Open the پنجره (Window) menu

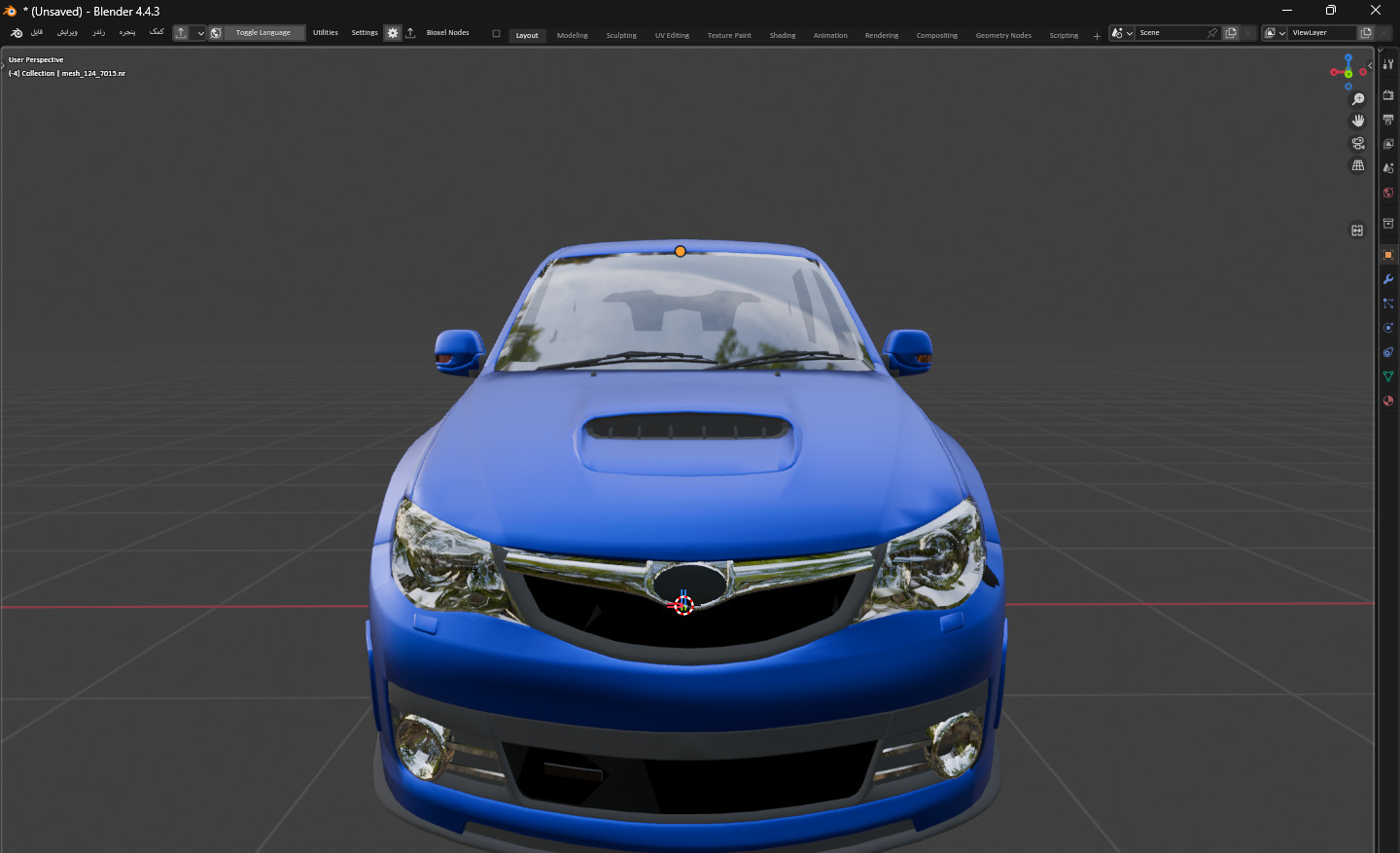coord(127,32)
